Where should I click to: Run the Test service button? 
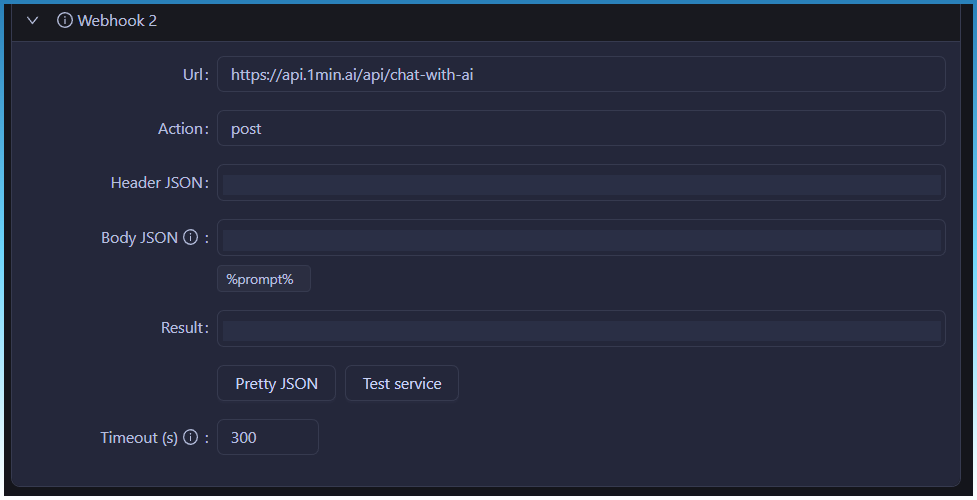pos(402,384)
